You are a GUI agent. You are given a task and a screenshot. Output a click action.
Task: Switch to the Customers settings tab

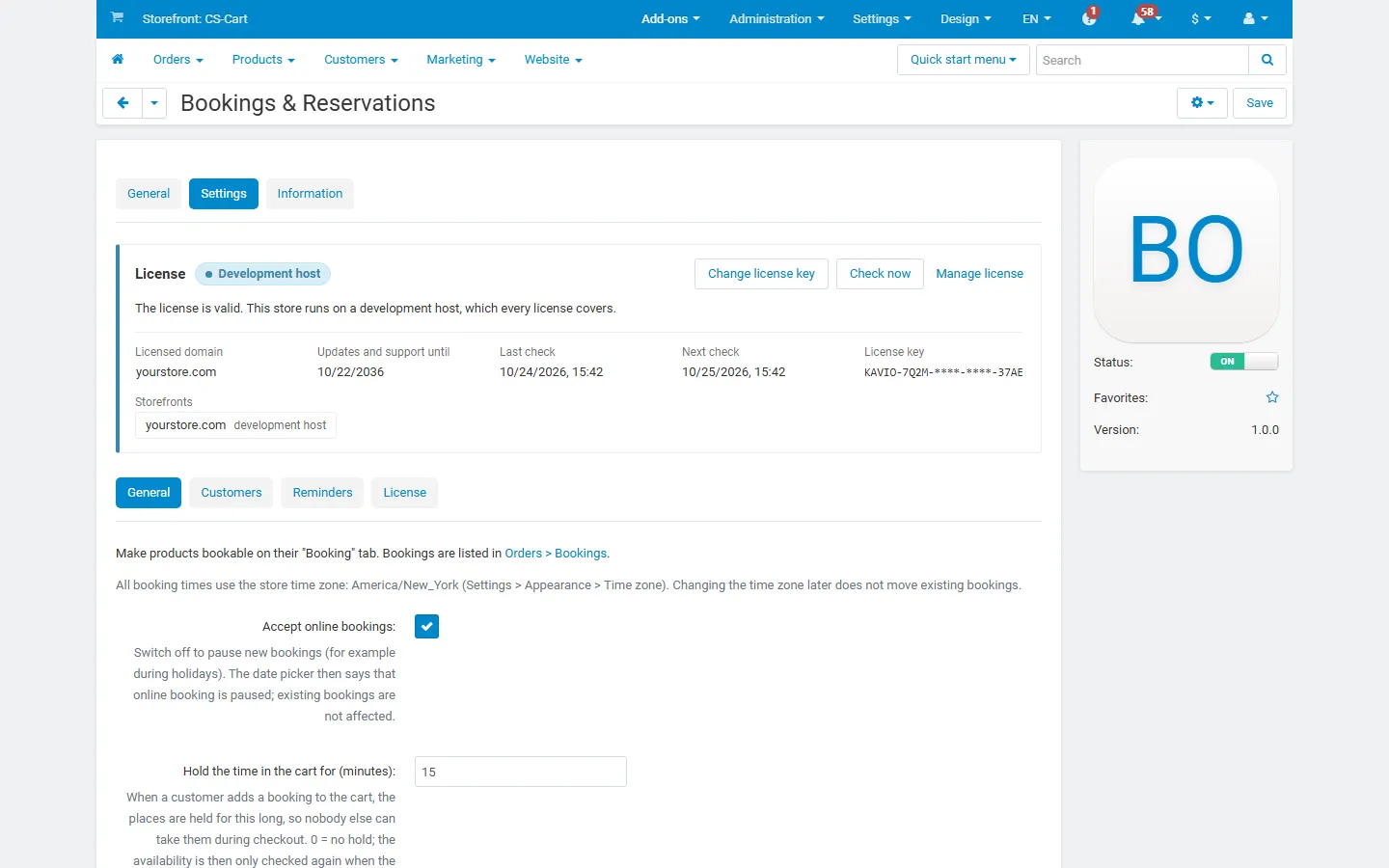pyautogui.click(x=231, y=493)
